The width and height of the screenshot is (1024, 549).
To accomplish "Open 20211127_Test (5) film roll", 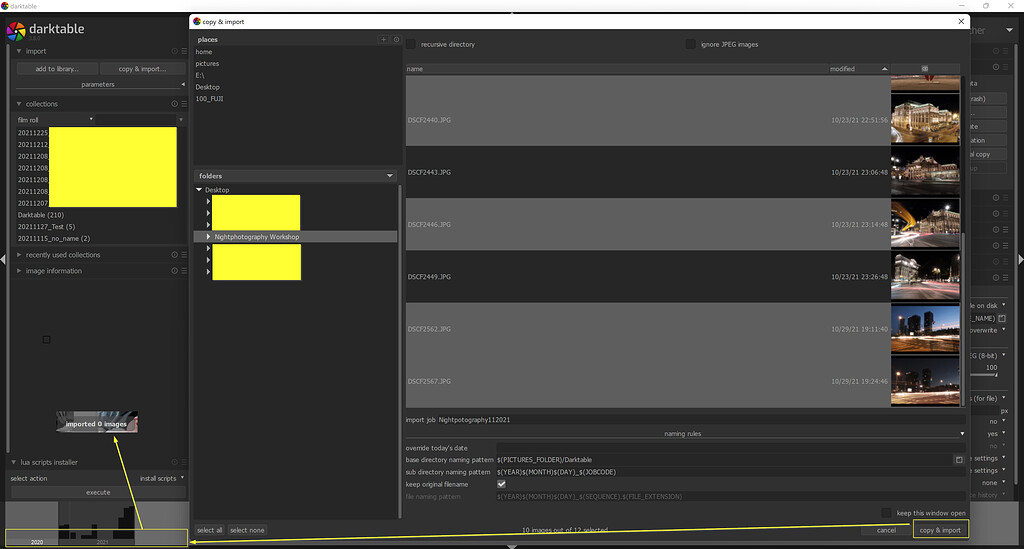I will [46, 227].
